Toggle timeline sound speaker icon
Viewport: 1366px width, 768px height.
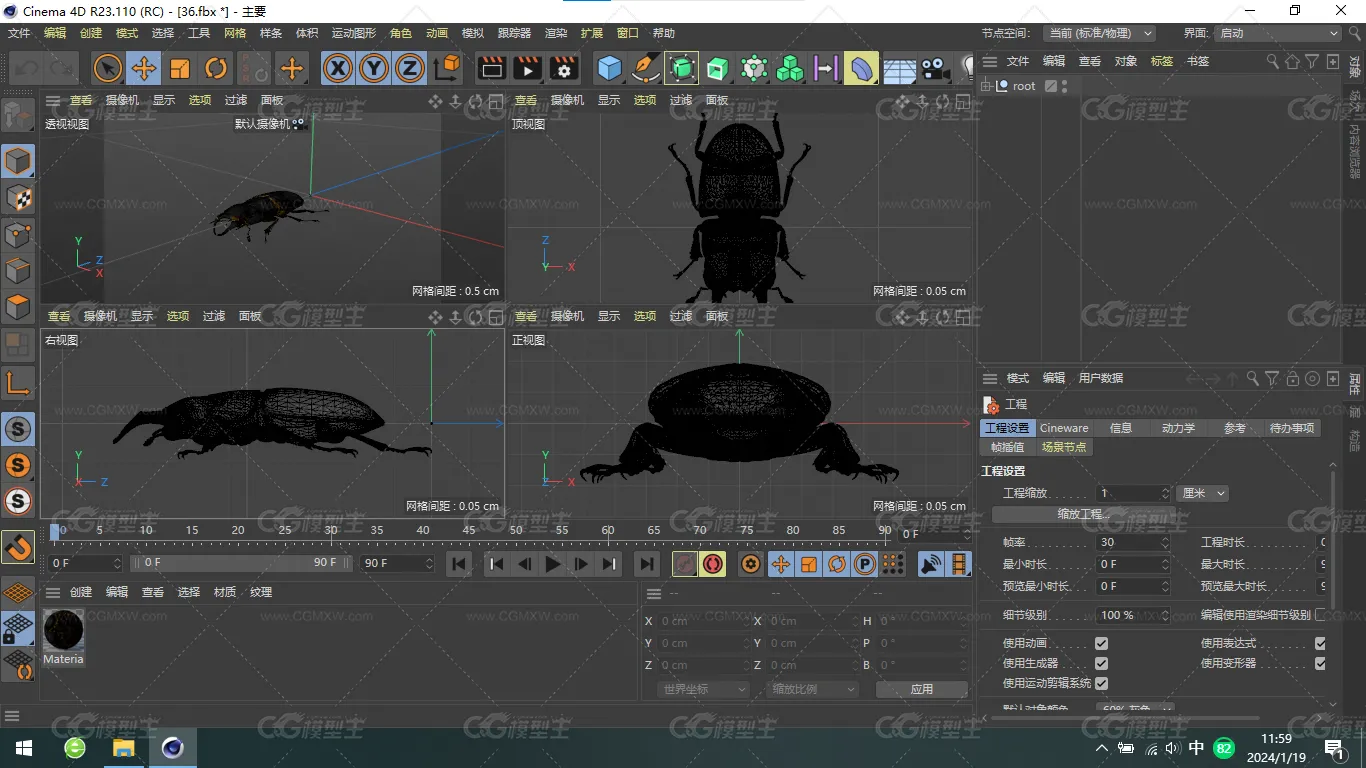(x=931, y=564)
